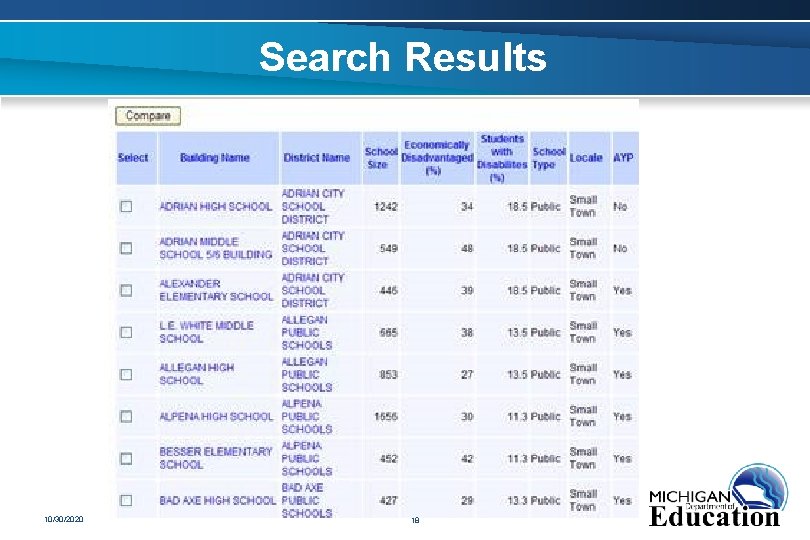Click Small Town locale in Allegan High row

pyautogui.click(x=583, y=374)
